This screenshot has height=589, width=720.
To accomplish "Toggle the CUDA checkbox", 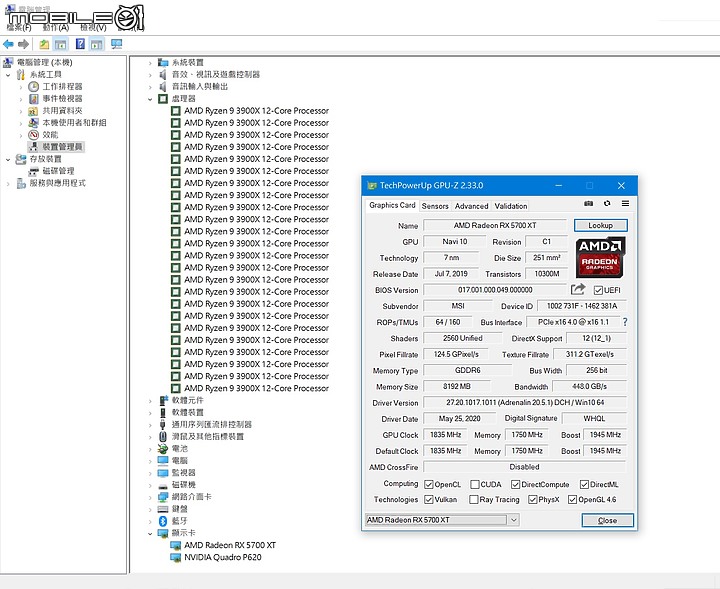I will click(475, 484).
